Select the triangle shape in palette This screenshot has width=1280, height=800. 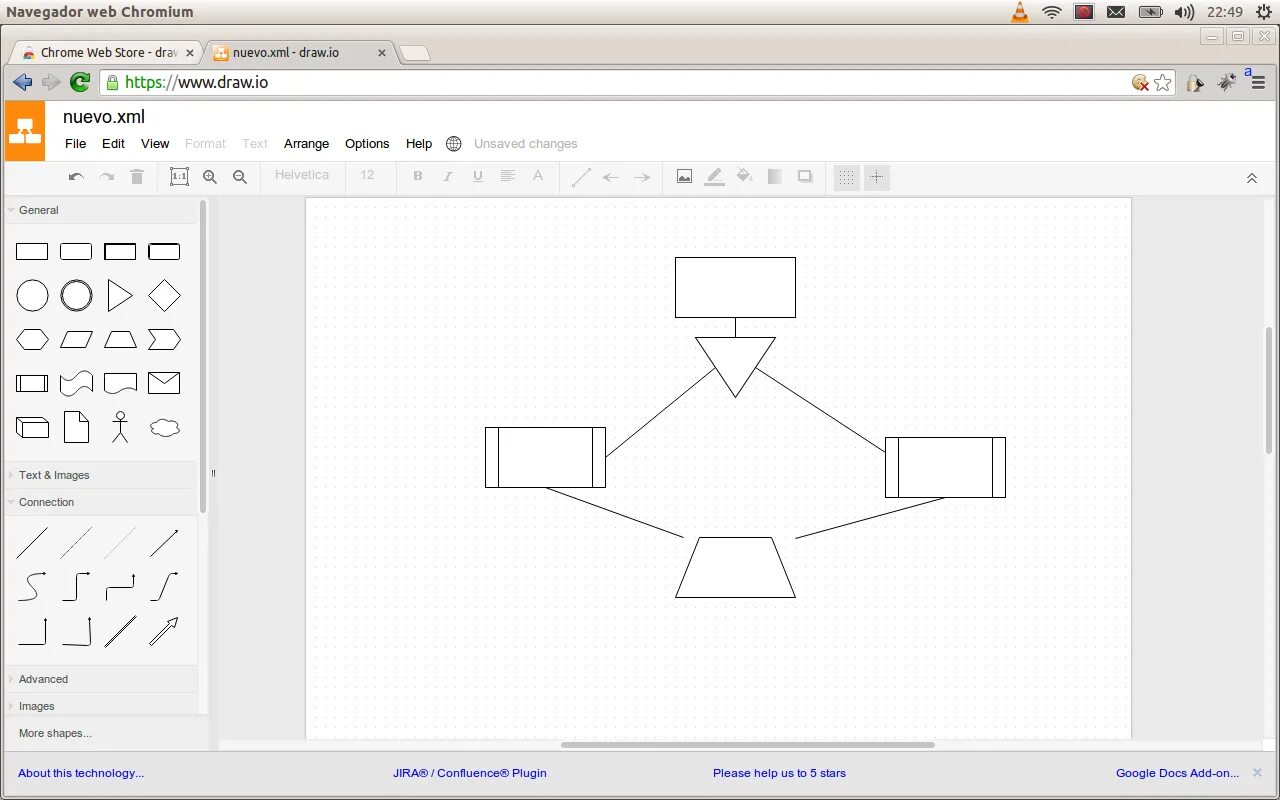120,296
